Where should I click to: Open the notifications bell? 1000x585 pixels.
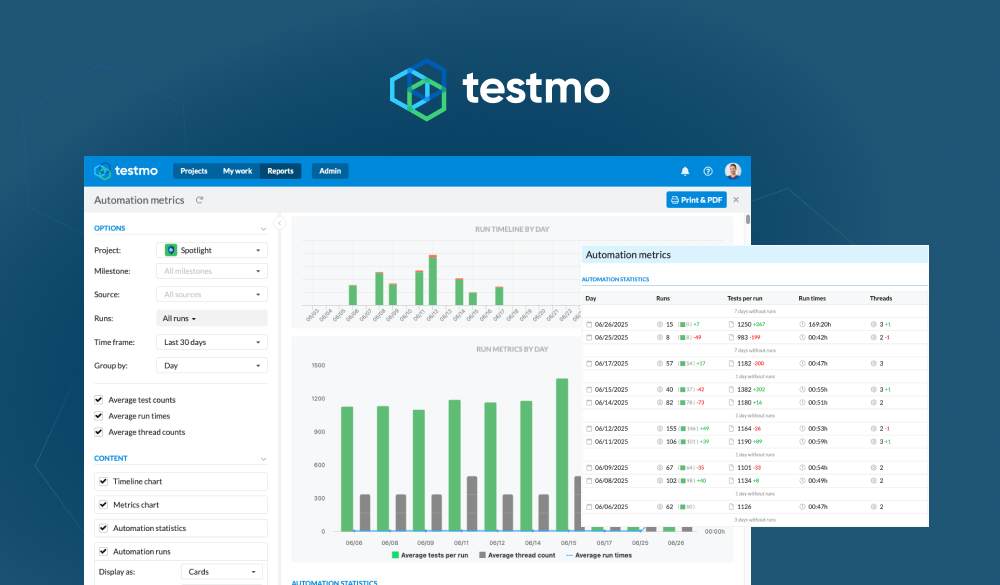coord(685,171)
